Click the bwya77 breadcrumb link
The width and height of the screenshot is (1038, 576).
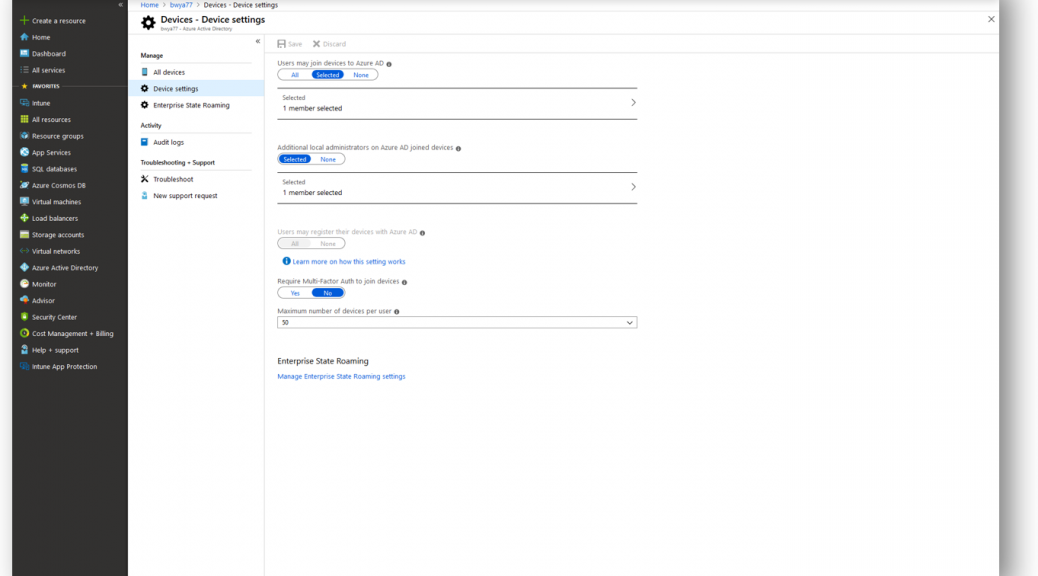click(x=181, y=5)
